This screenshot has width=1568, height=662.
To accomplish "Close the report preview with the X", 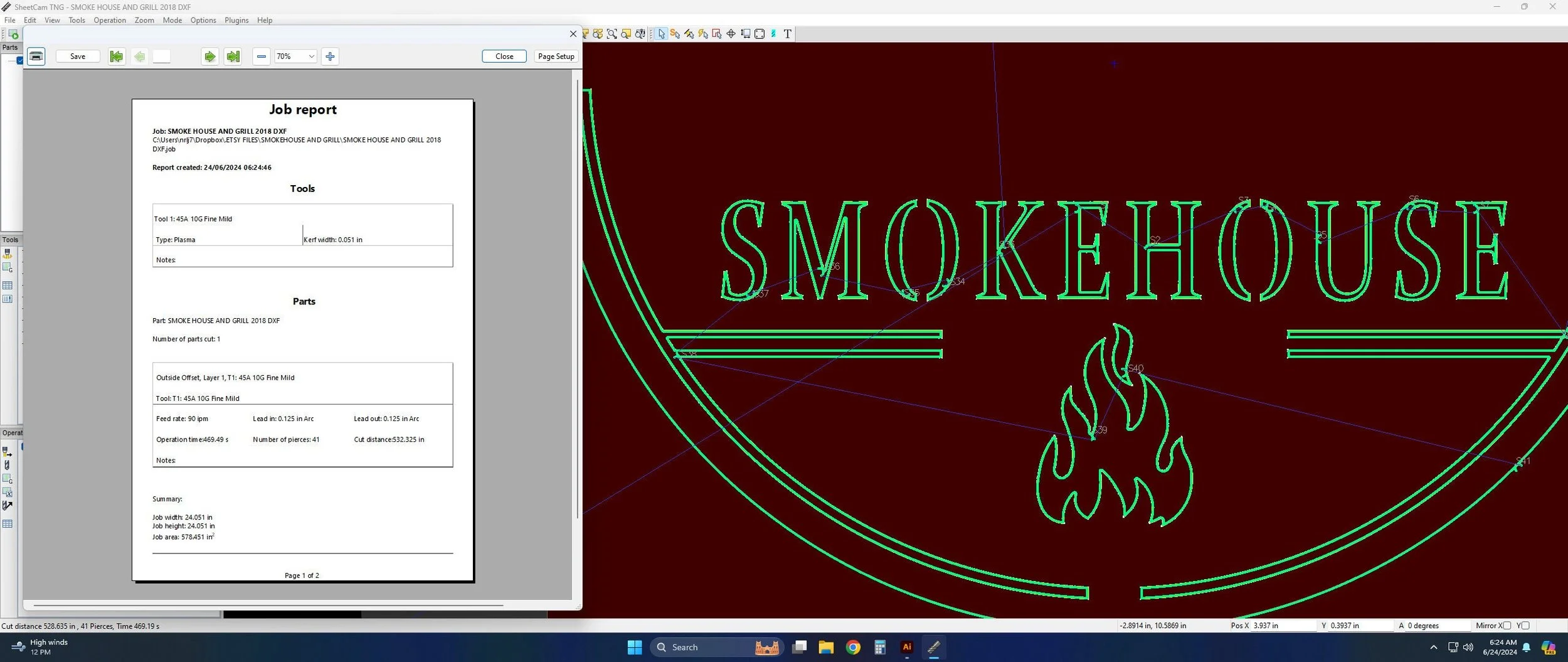I will point(573,34).
